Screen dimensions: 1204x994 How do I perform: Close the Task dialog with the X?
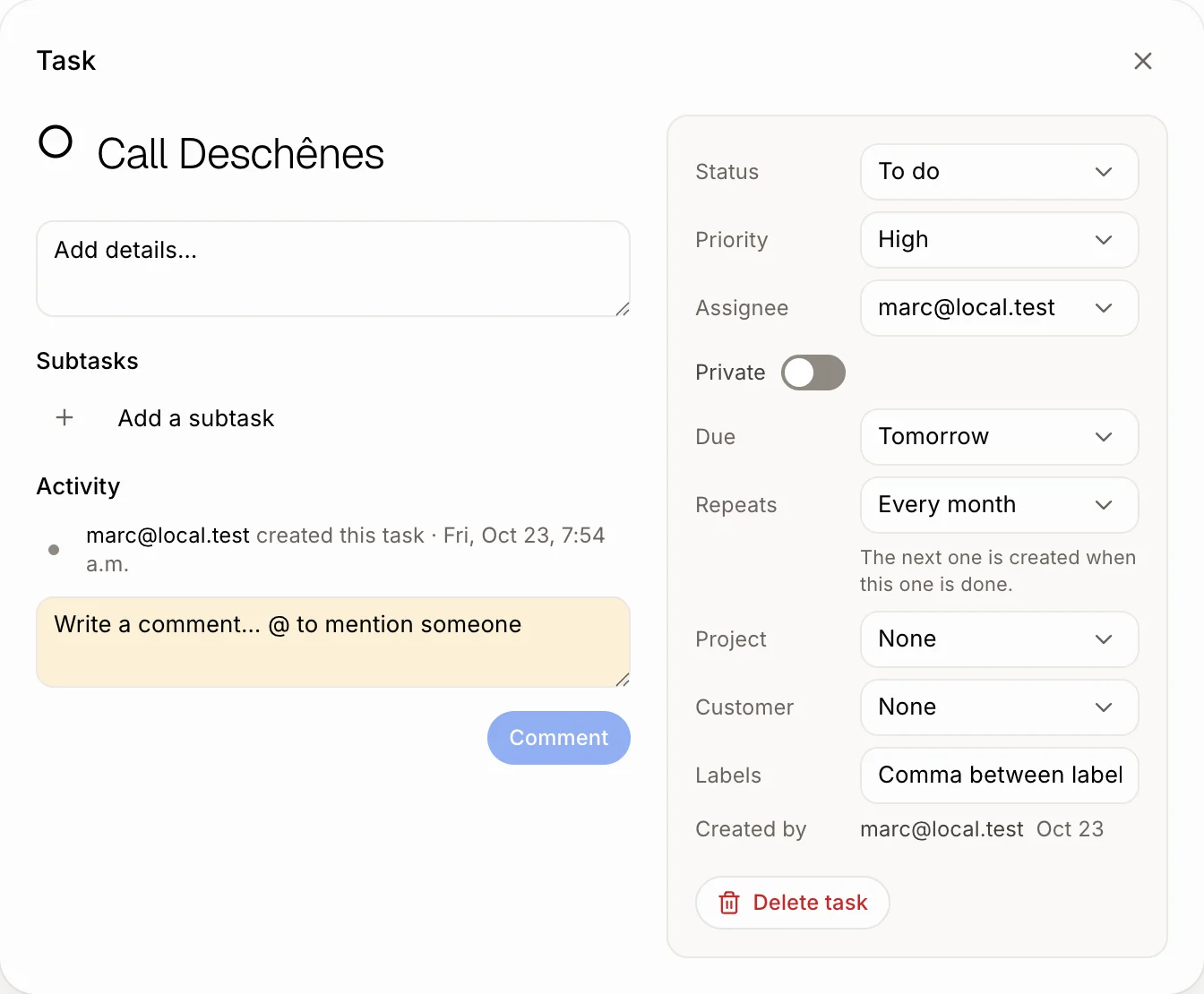(x=1143, y=61)
